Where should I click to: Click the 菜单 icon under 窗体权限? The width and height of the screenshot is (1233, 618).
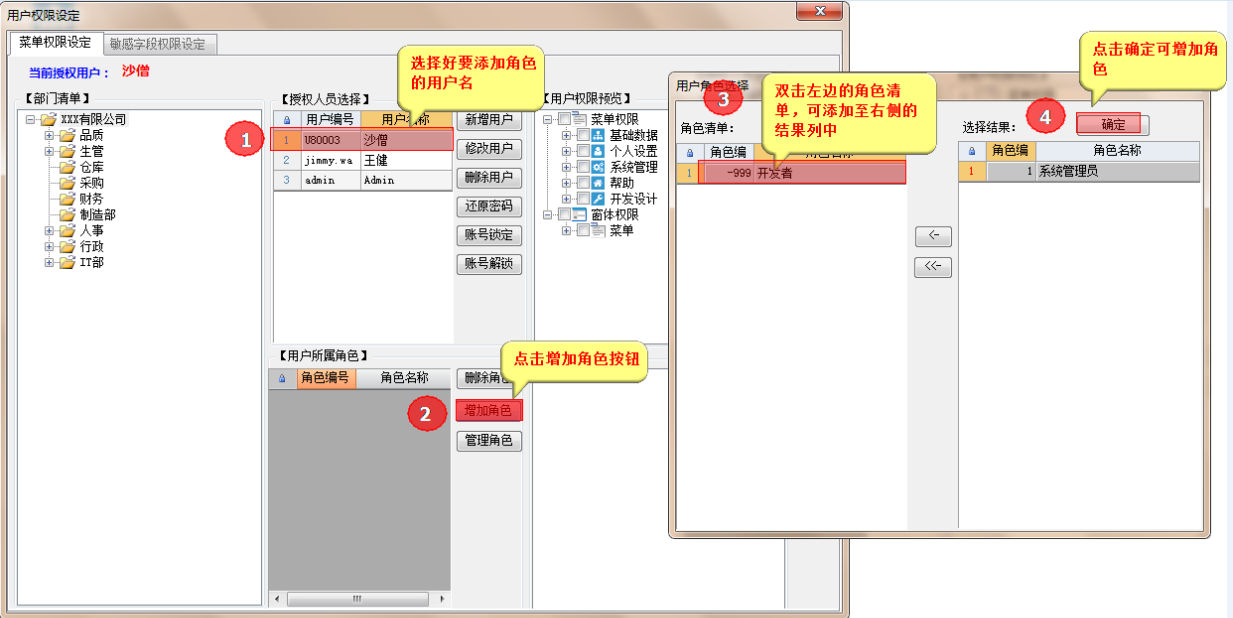coord(599,231)
